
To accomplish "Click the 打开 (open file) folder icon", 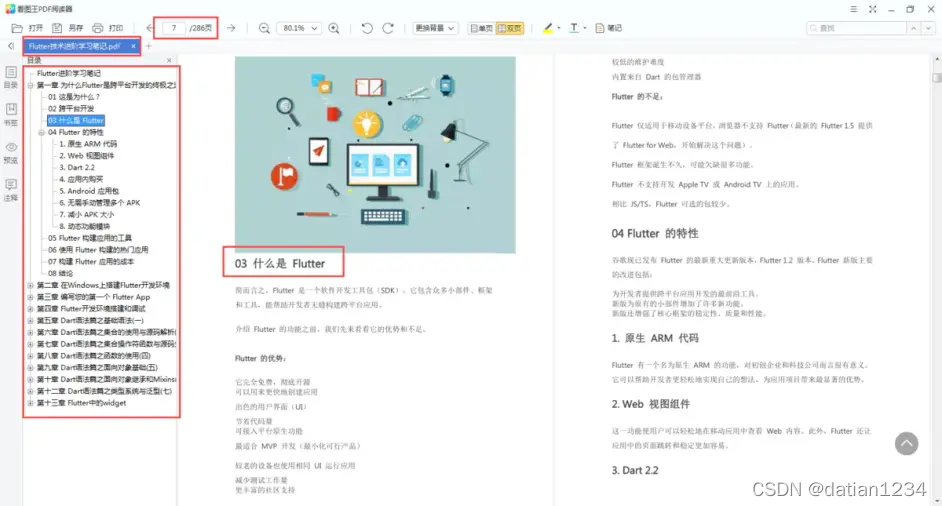I will pyautogui.click(x=17, y=28).
